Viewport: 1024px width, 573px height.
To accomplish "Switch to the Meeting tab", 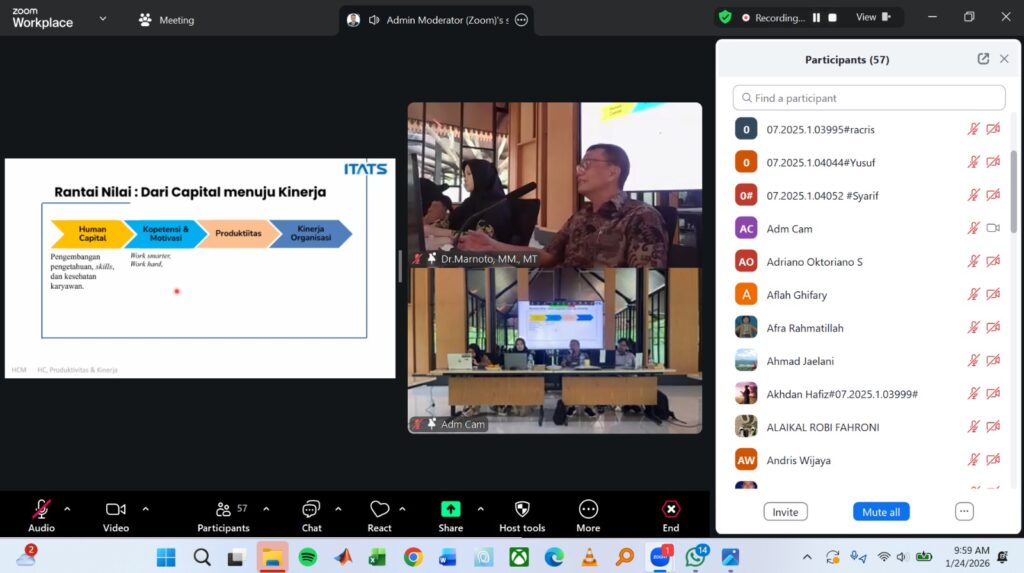I will click(x=166, y=19).
